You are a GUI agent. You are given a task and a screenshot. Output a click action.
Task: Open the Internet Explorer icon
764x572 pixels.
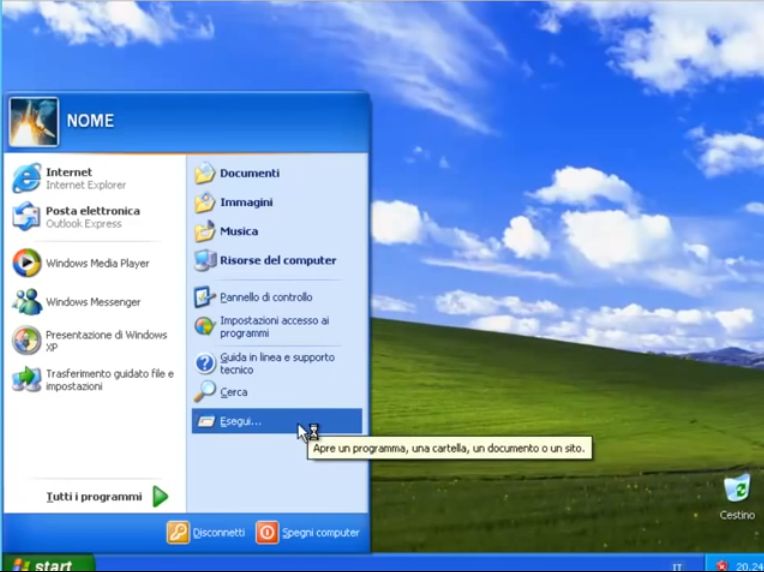(x=26, y=178)
